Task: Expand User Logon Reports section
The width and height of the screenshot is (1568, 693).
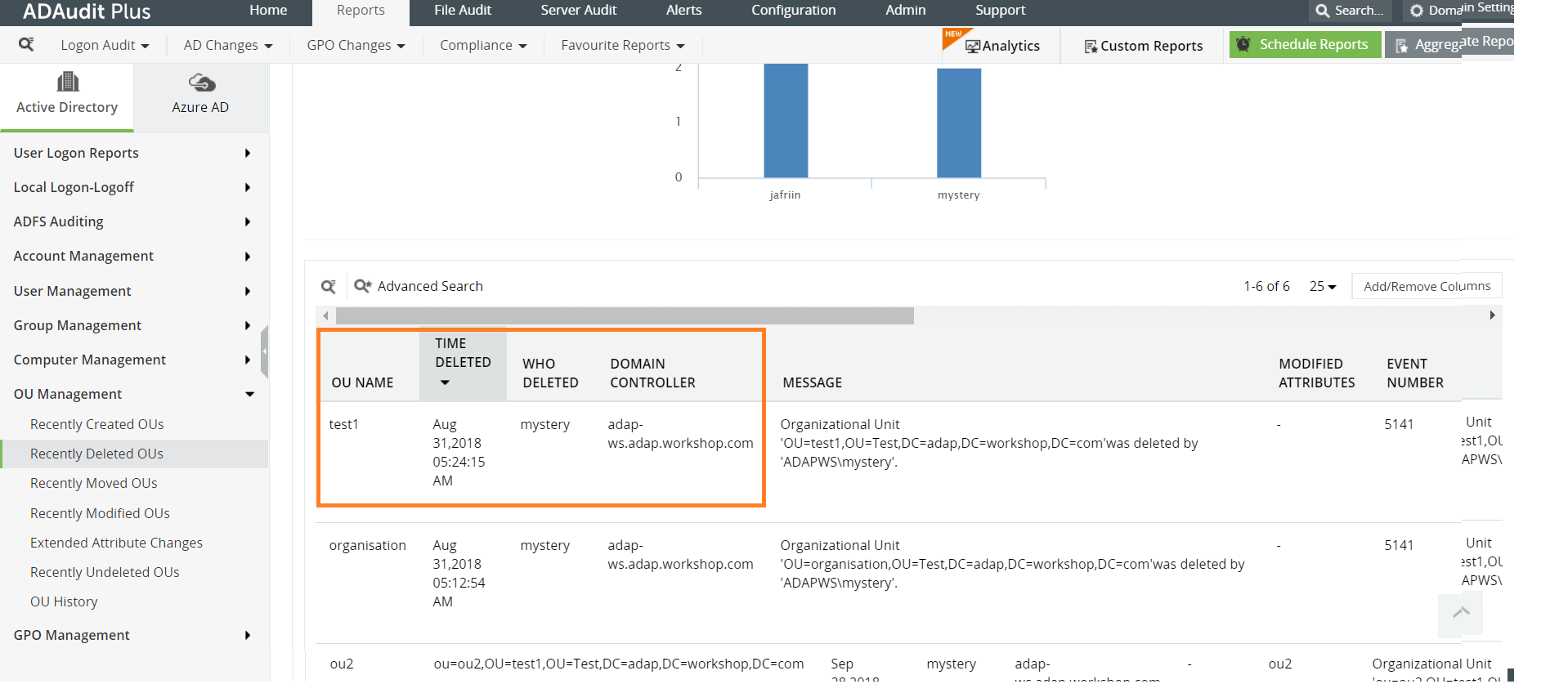Action: coord(134,153)
